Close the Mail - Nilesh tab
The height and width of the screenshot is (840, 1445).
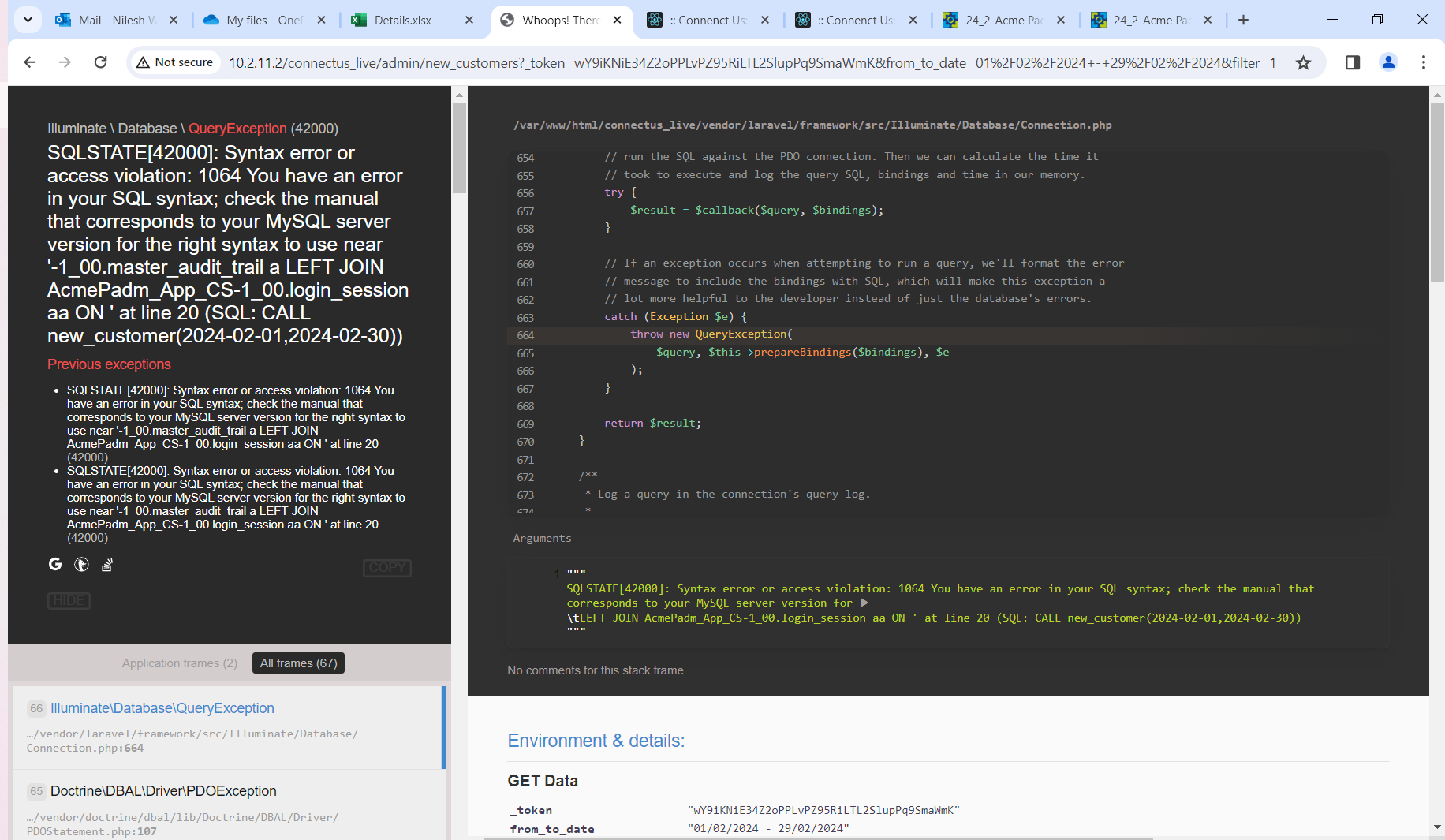[x=174, y=20]
